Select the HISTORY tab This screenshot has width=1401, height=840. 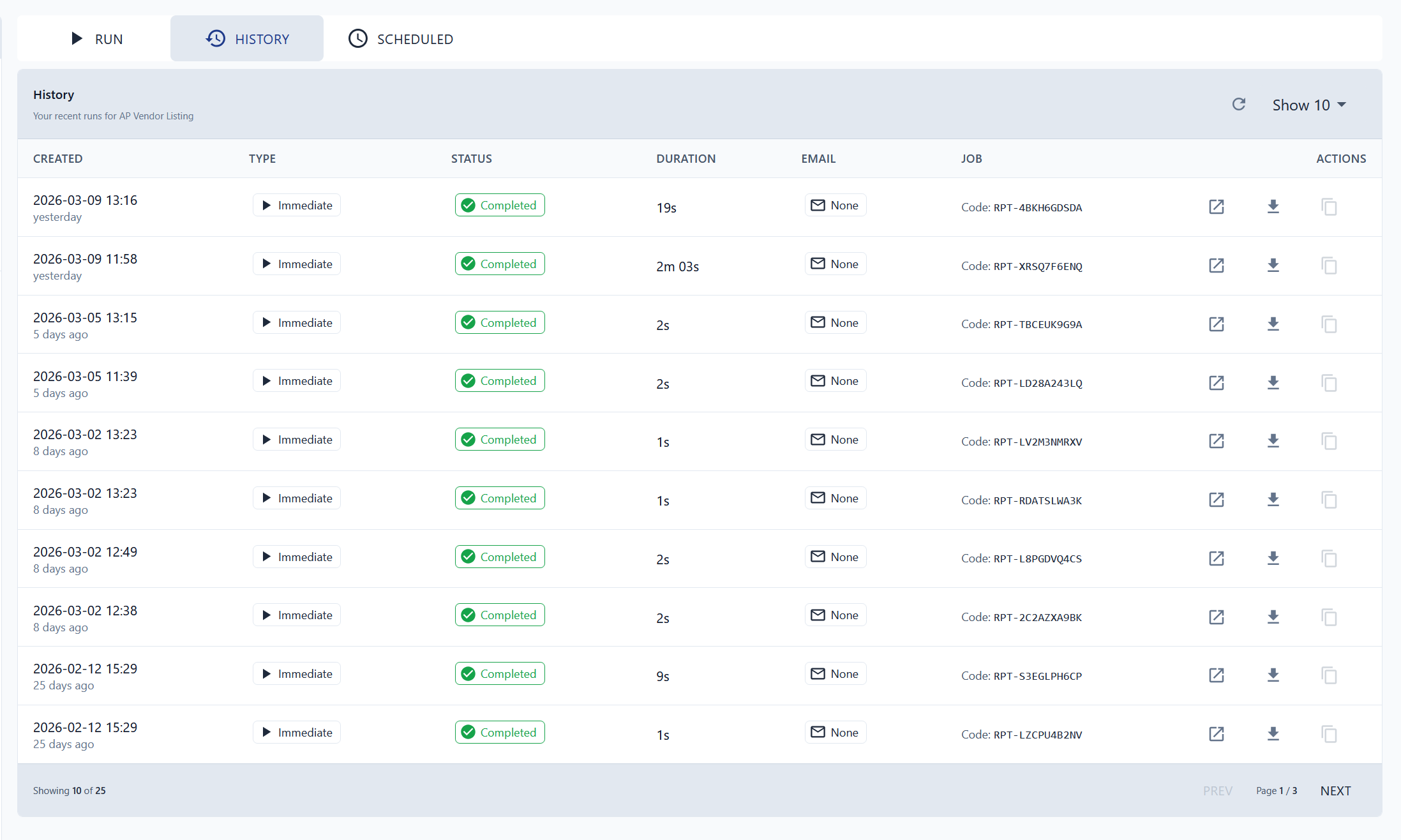pos(247,38)
